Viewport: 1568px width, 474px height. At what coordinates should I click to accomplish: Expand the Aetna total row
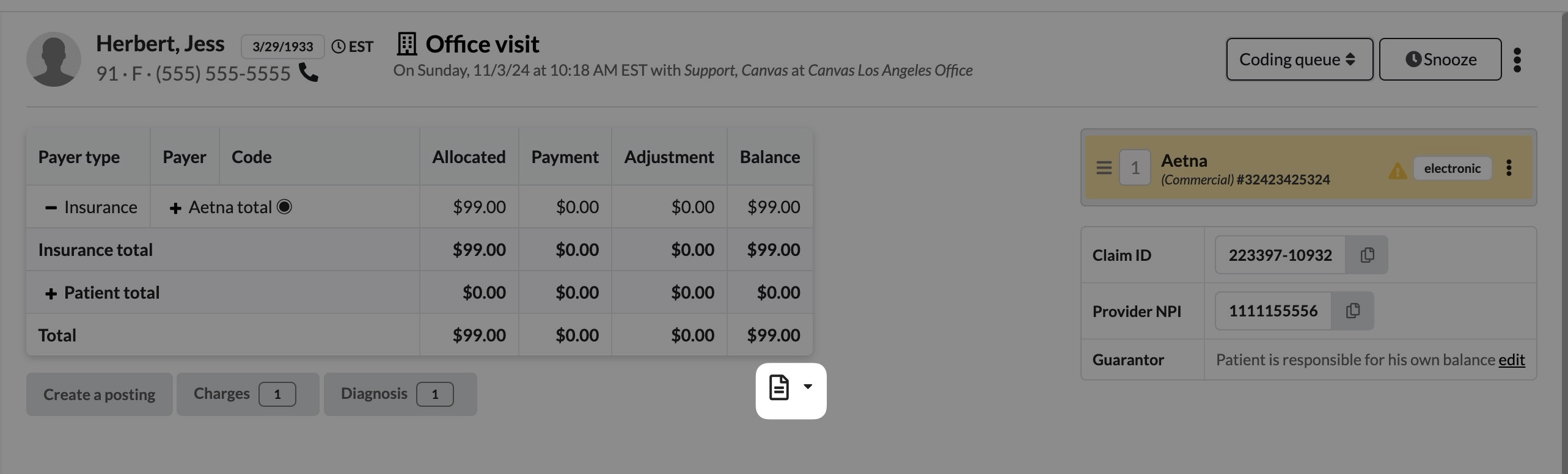point(175,208)
